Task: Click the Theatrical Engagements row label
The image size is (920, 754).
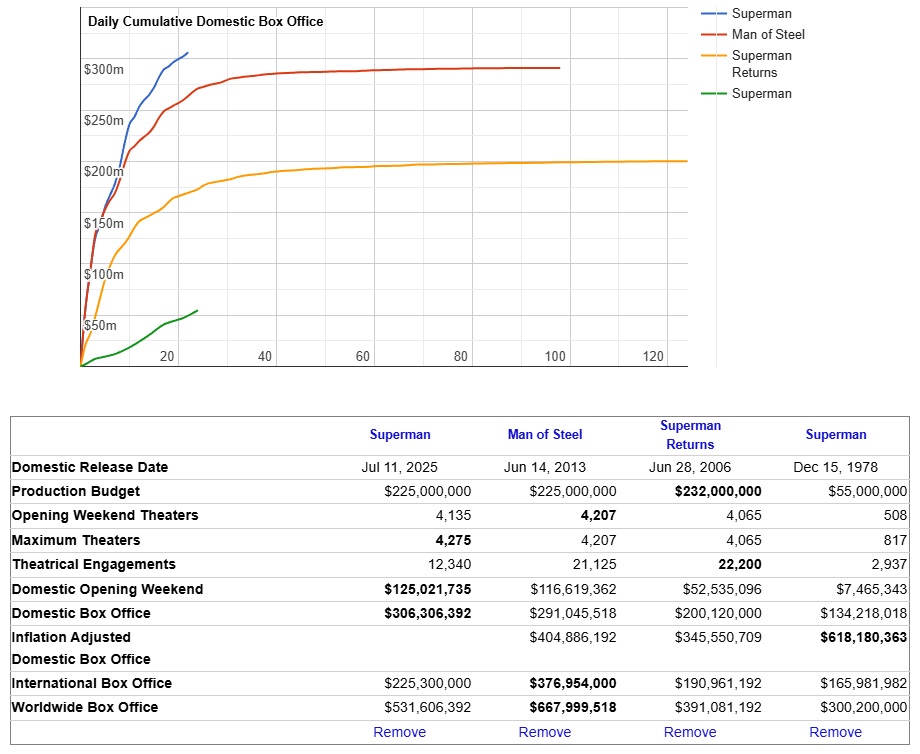Action: (x=94, y=564)
